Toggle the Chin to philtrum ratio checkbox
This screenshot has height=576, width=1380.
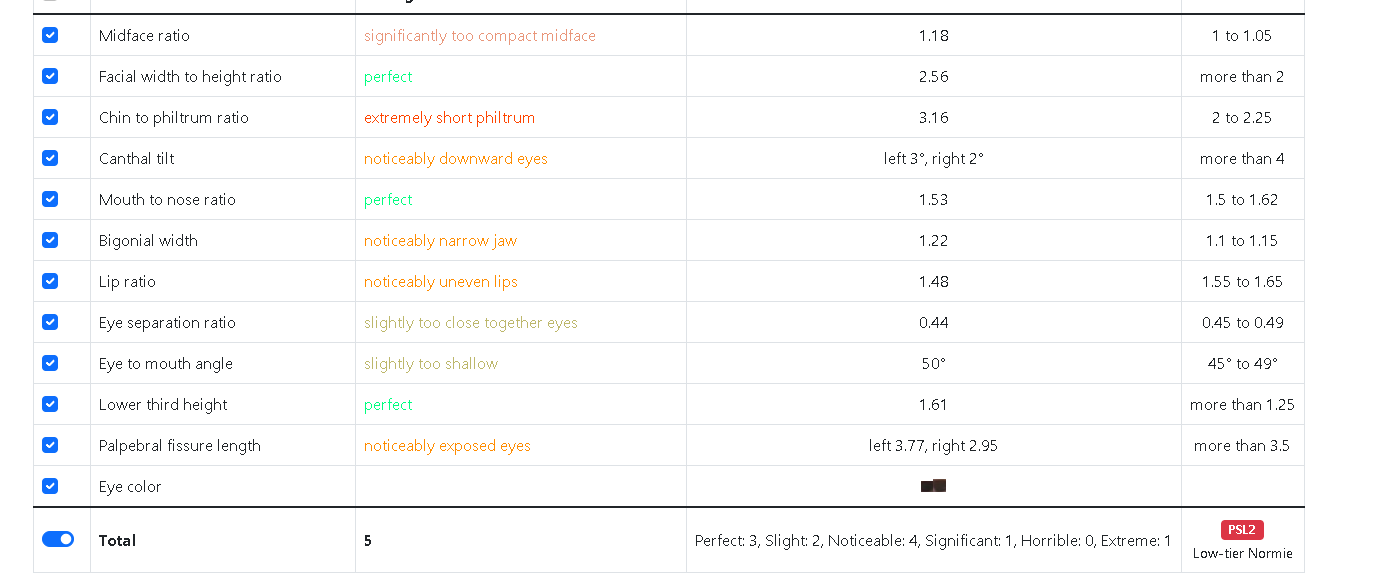point(50,117)
